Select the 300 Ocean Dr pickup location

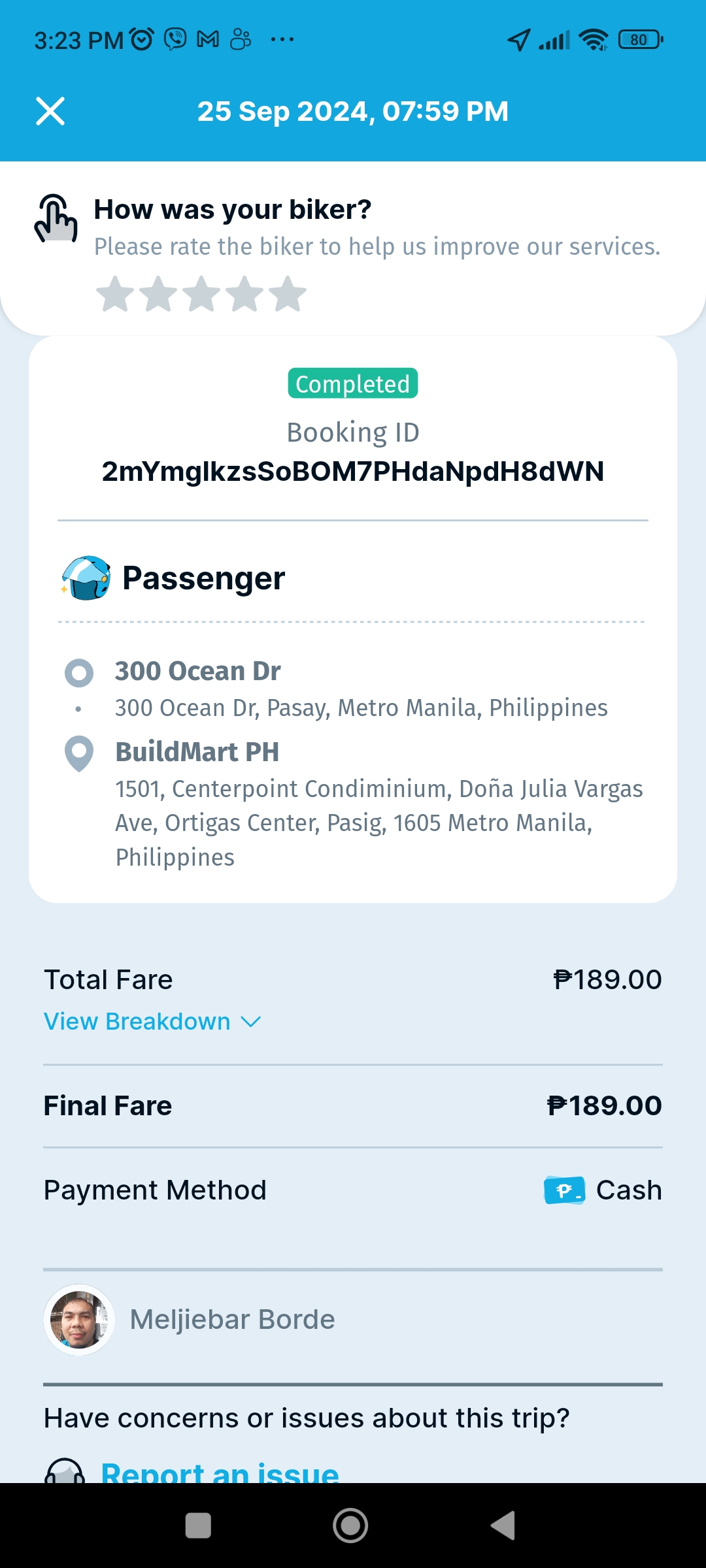pos(197,672)
